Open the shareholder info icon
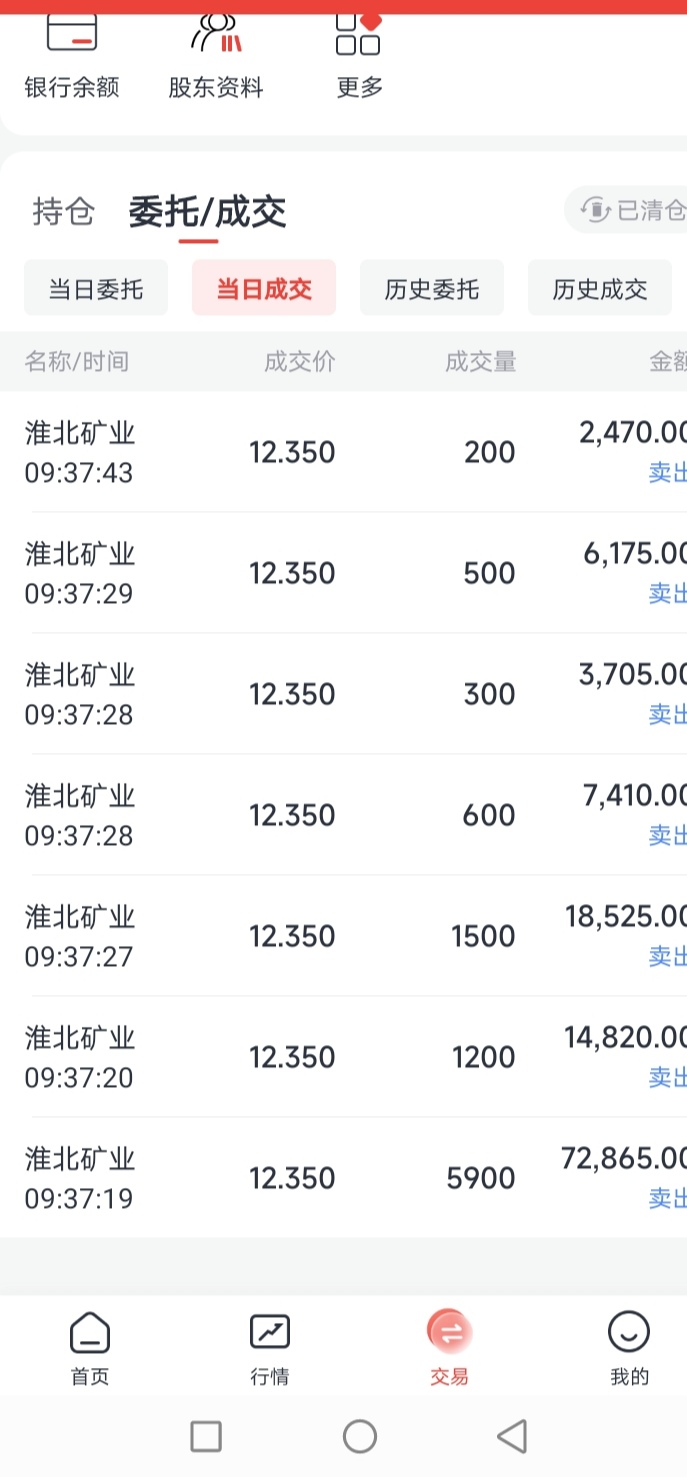The image size is (687, 1477). [x=215, y=34]
